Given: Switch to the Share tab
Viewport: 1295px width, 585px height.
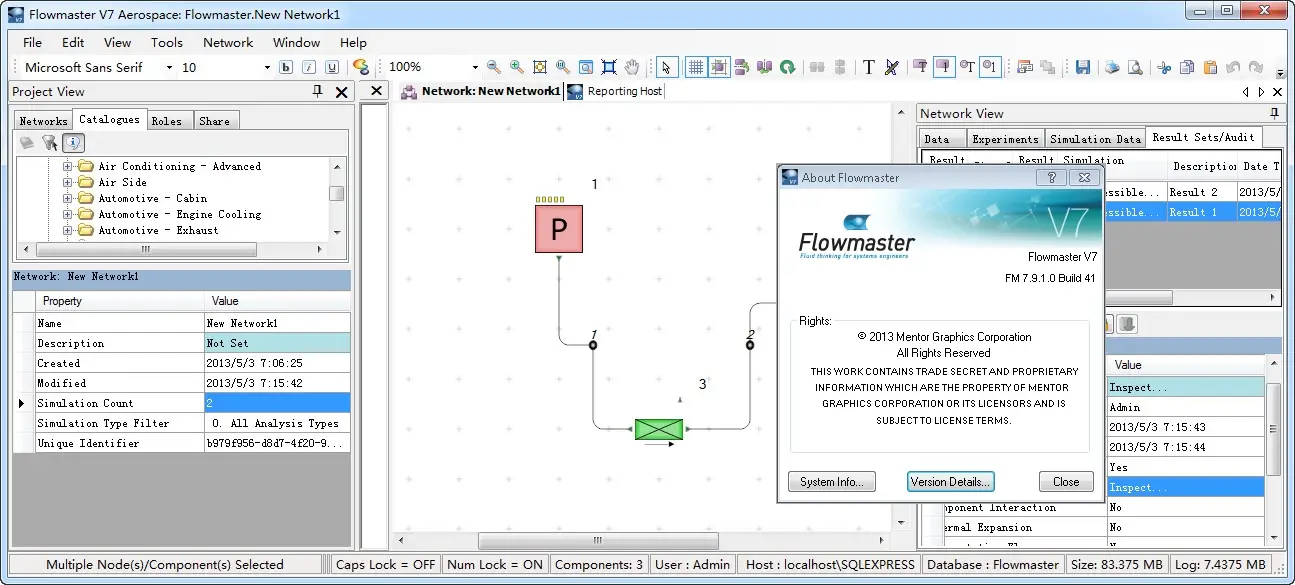Looking at the screenshot, I should (x=214, y=121).
